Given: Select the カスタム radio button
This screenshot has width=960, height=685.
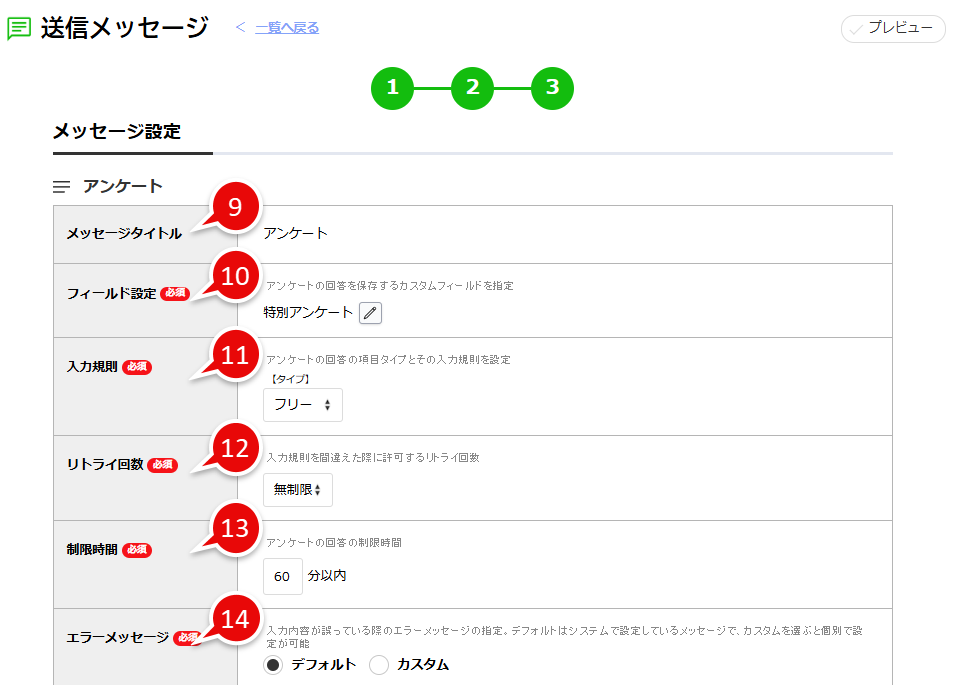Looking at the screenshot, I should pos(379,665).
